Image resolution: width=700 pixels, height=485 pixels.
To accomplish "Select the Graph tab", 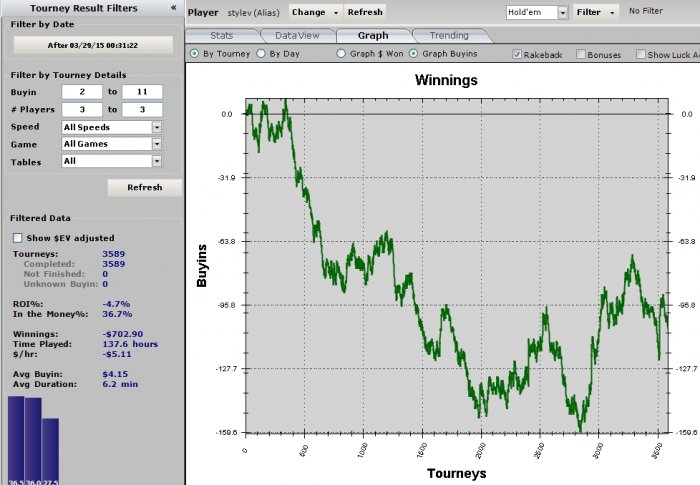I will click(x=373, y=36).
